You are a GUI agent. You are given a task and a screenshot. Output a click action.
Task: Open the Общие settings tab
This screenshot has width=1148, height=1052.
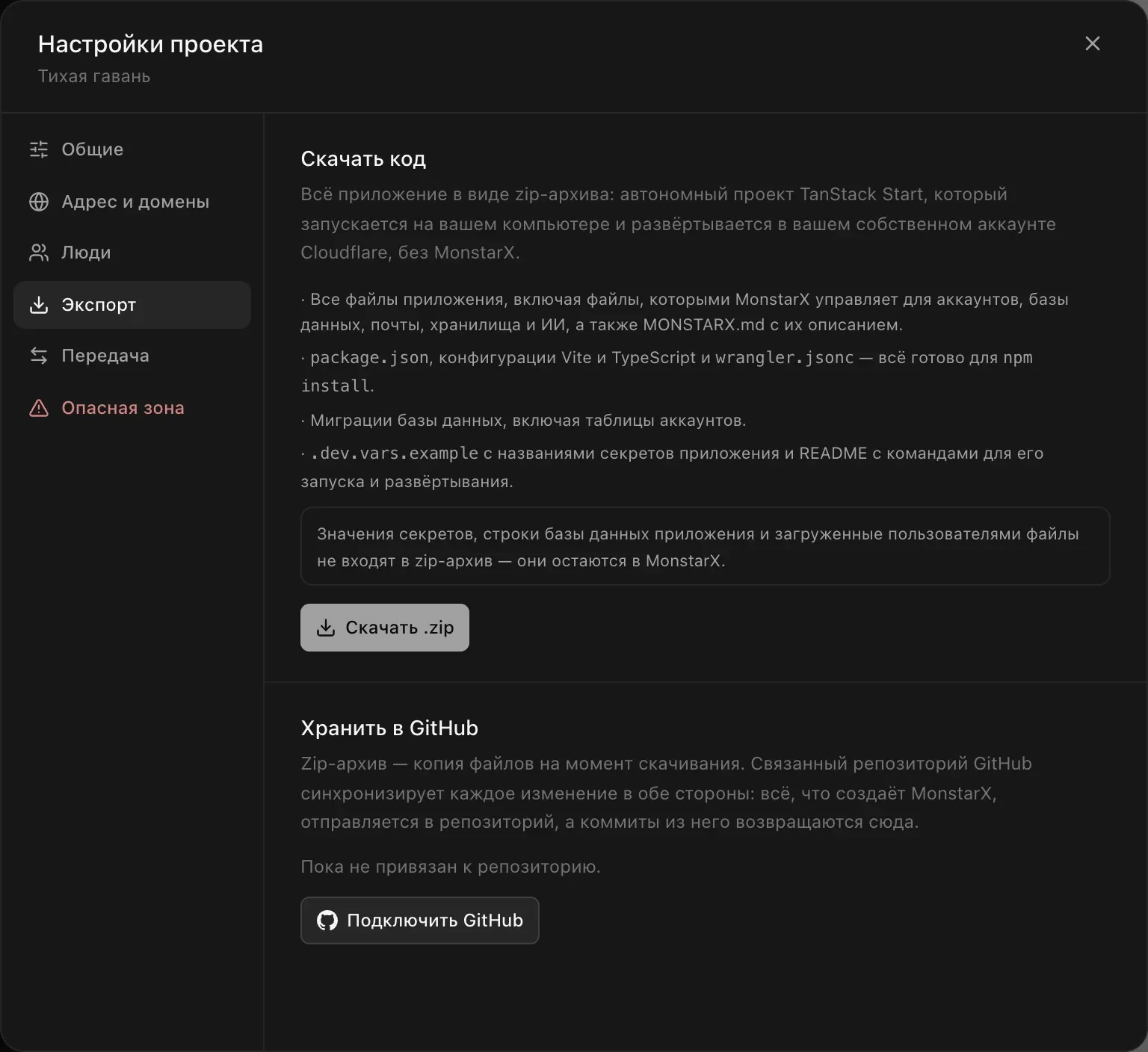(x=92, y=149)
